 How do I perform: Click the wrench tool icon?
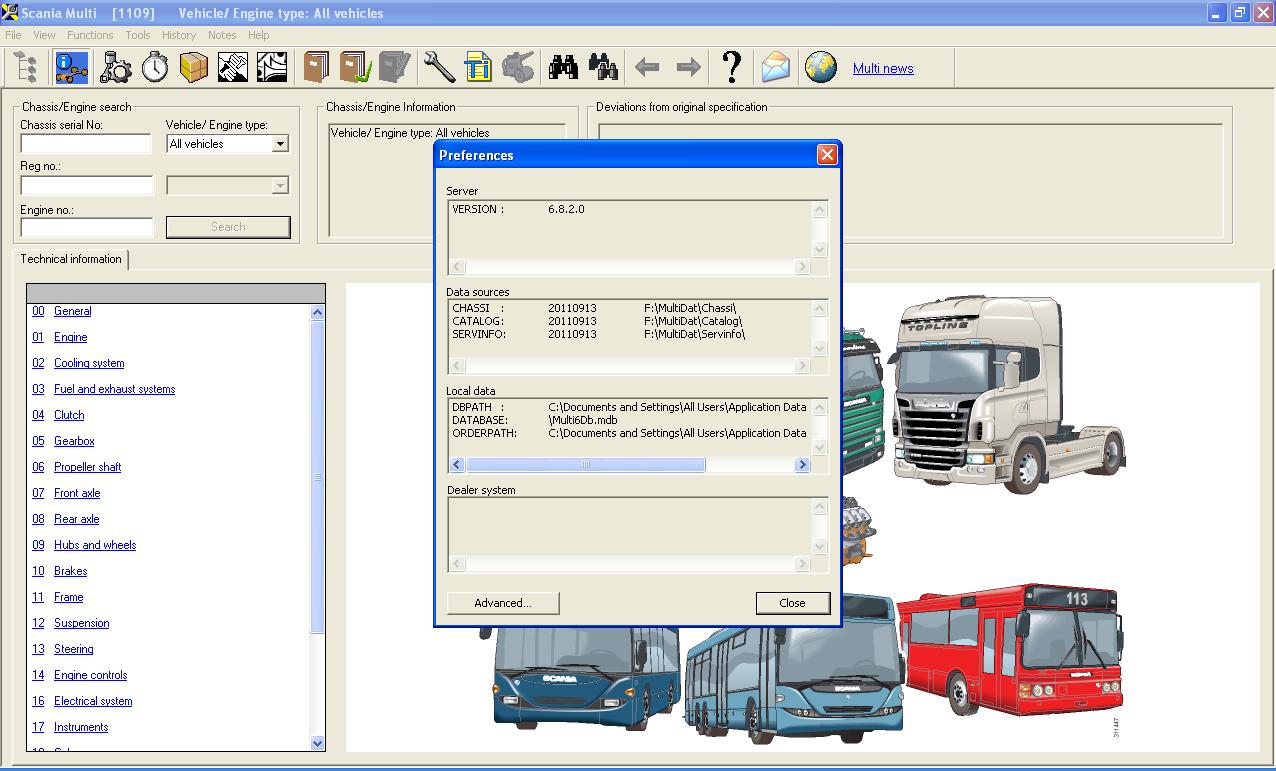(x=439, y=68)
